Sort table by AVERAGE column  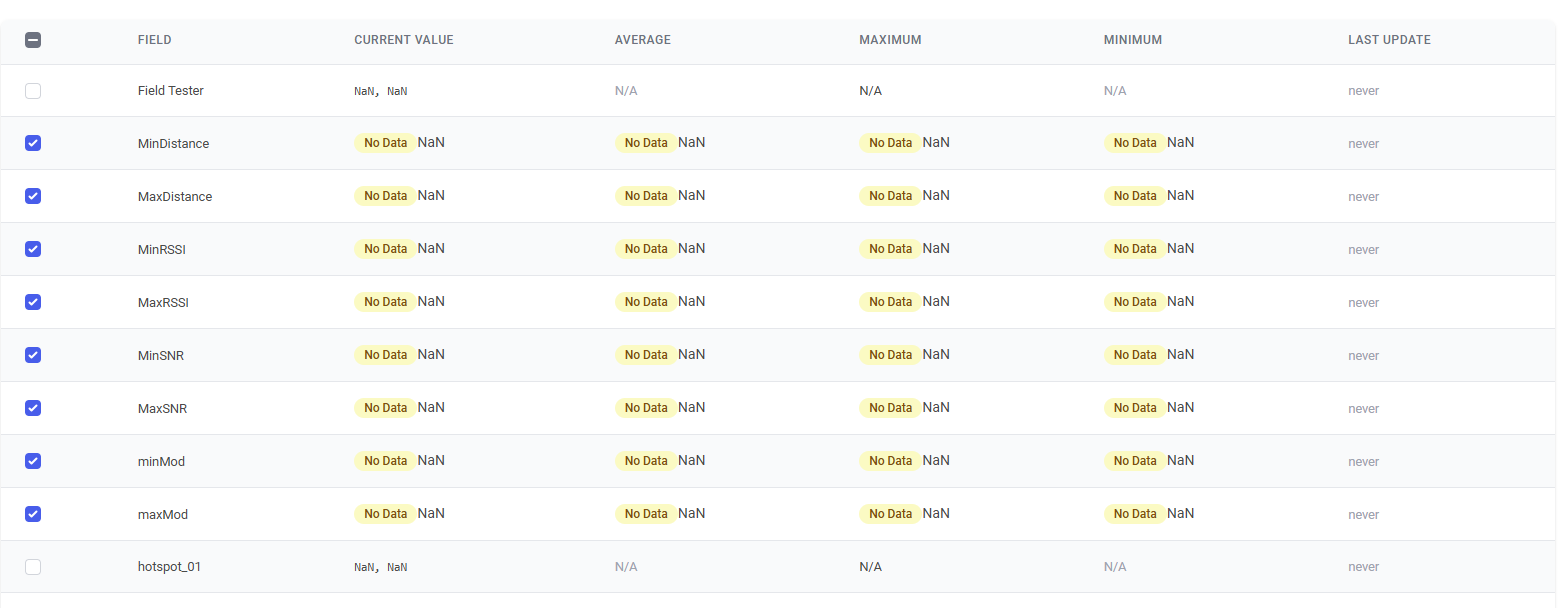click(x=642, y=40)
